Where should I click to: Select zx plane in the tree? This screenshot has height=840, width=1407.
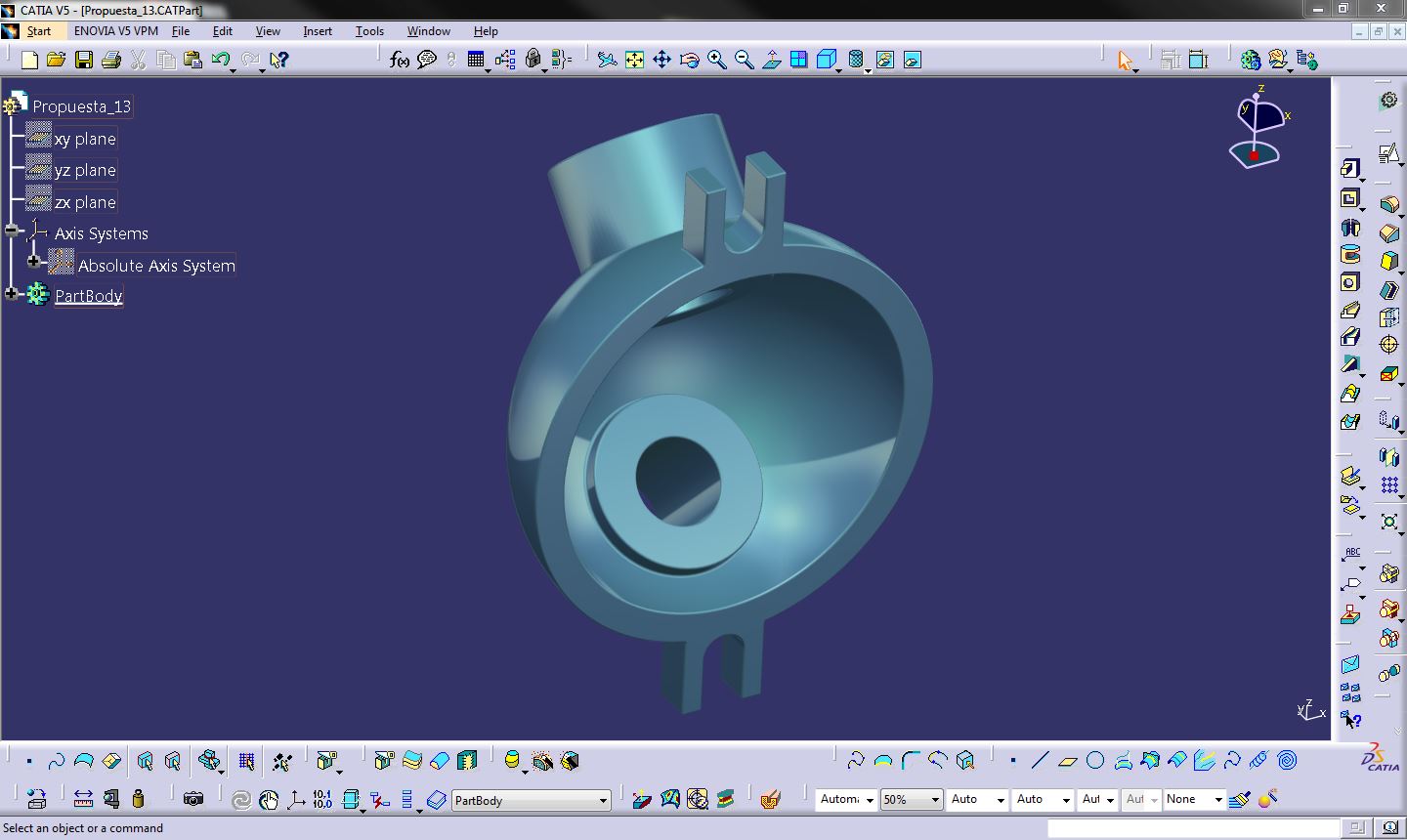[85, 202]
